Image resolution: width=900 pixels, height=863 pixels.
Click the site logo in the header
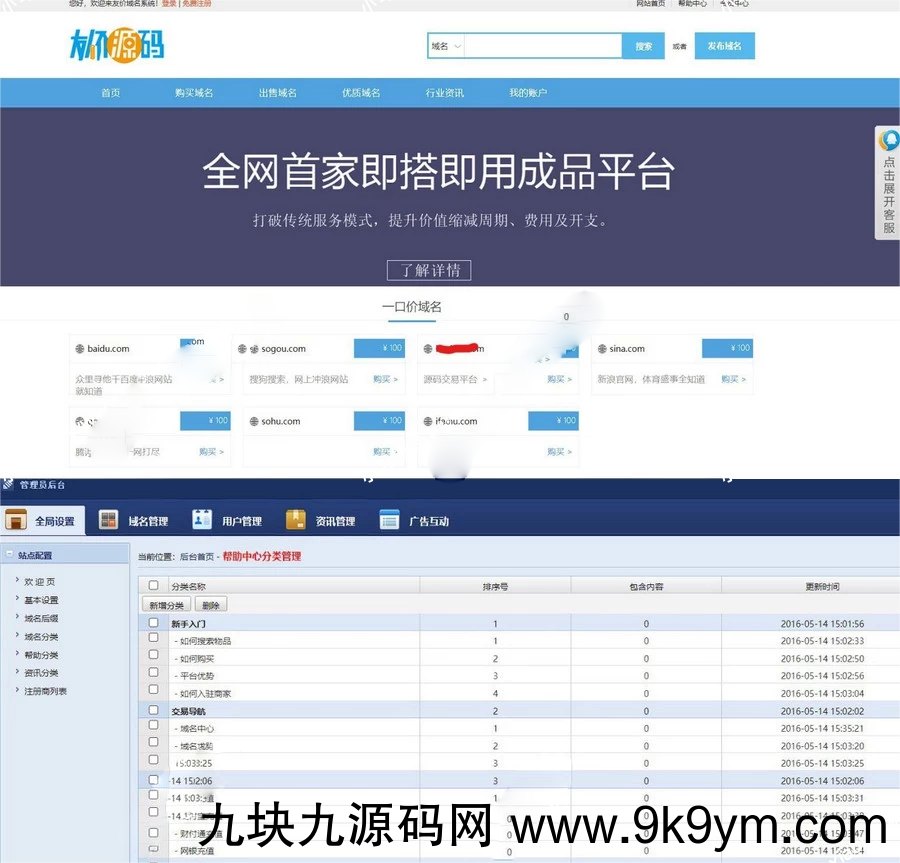click(x=117, y=45)
